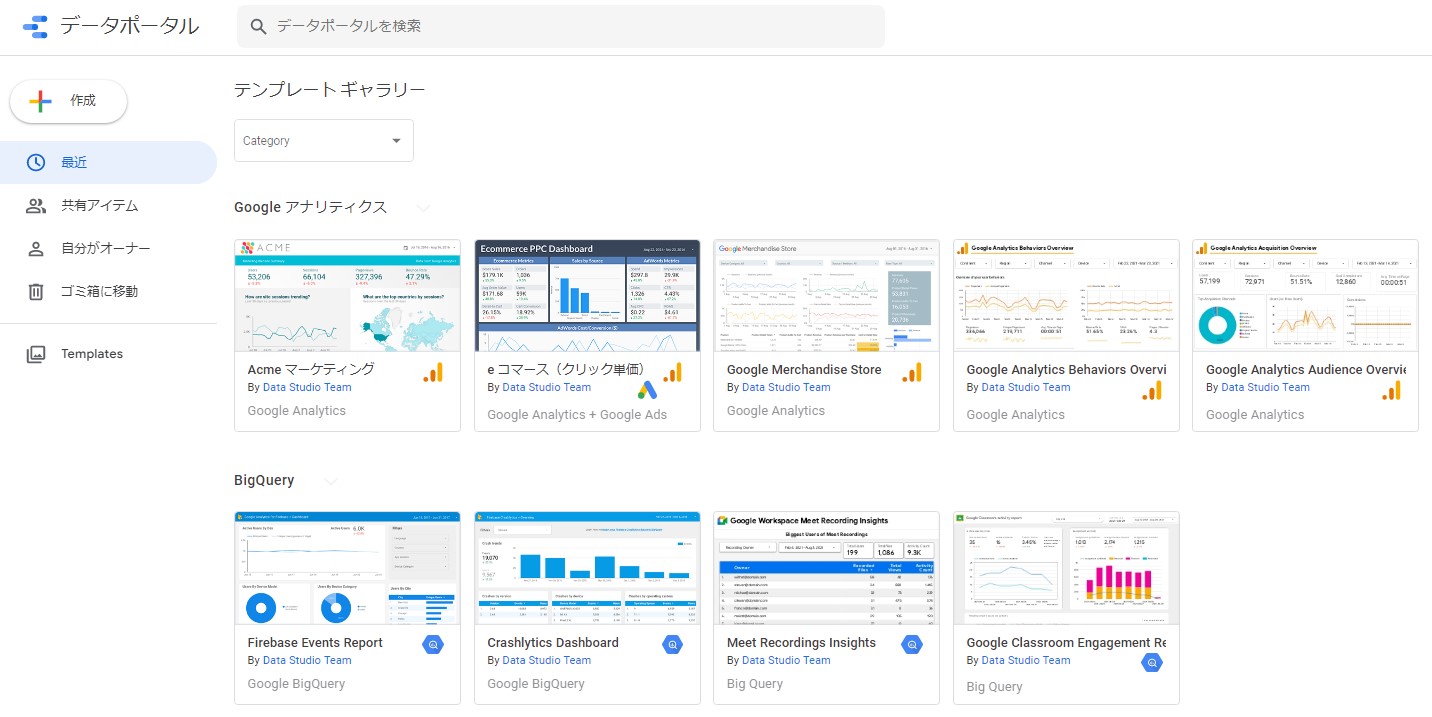Open the Google Analytics Acquisition Overview thumbnail
Image resolution: width=1432 pixels, height=717 pixels.
click(1306, 295)
